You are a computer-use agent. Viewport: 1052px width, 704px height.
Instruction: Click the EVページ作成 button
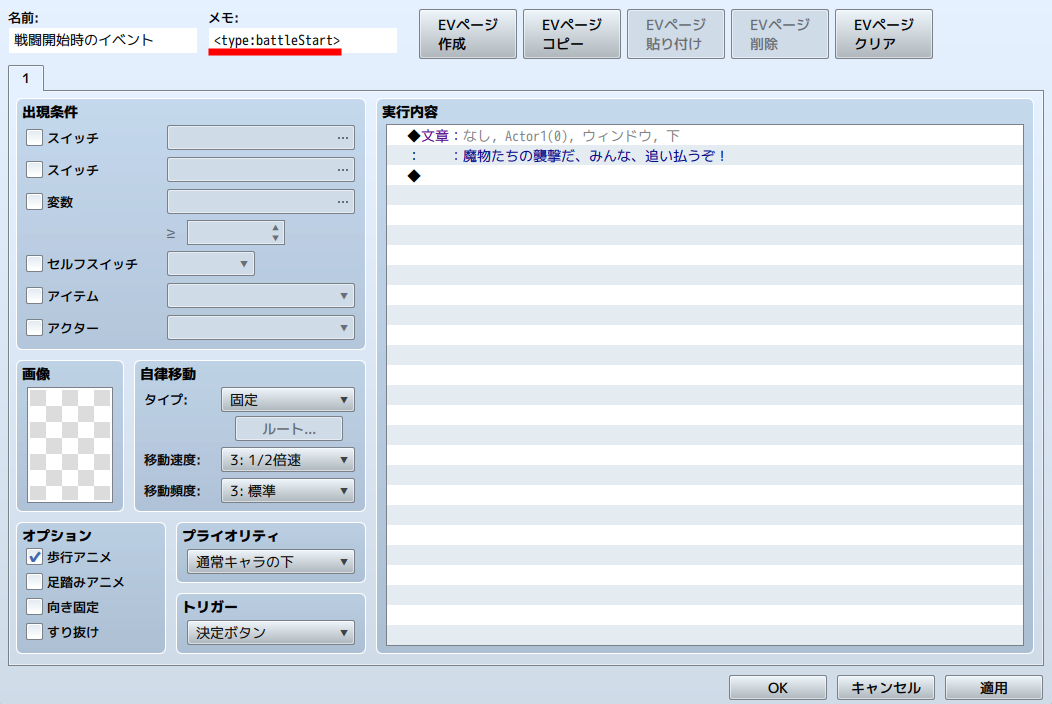click(x=468, y=34)
